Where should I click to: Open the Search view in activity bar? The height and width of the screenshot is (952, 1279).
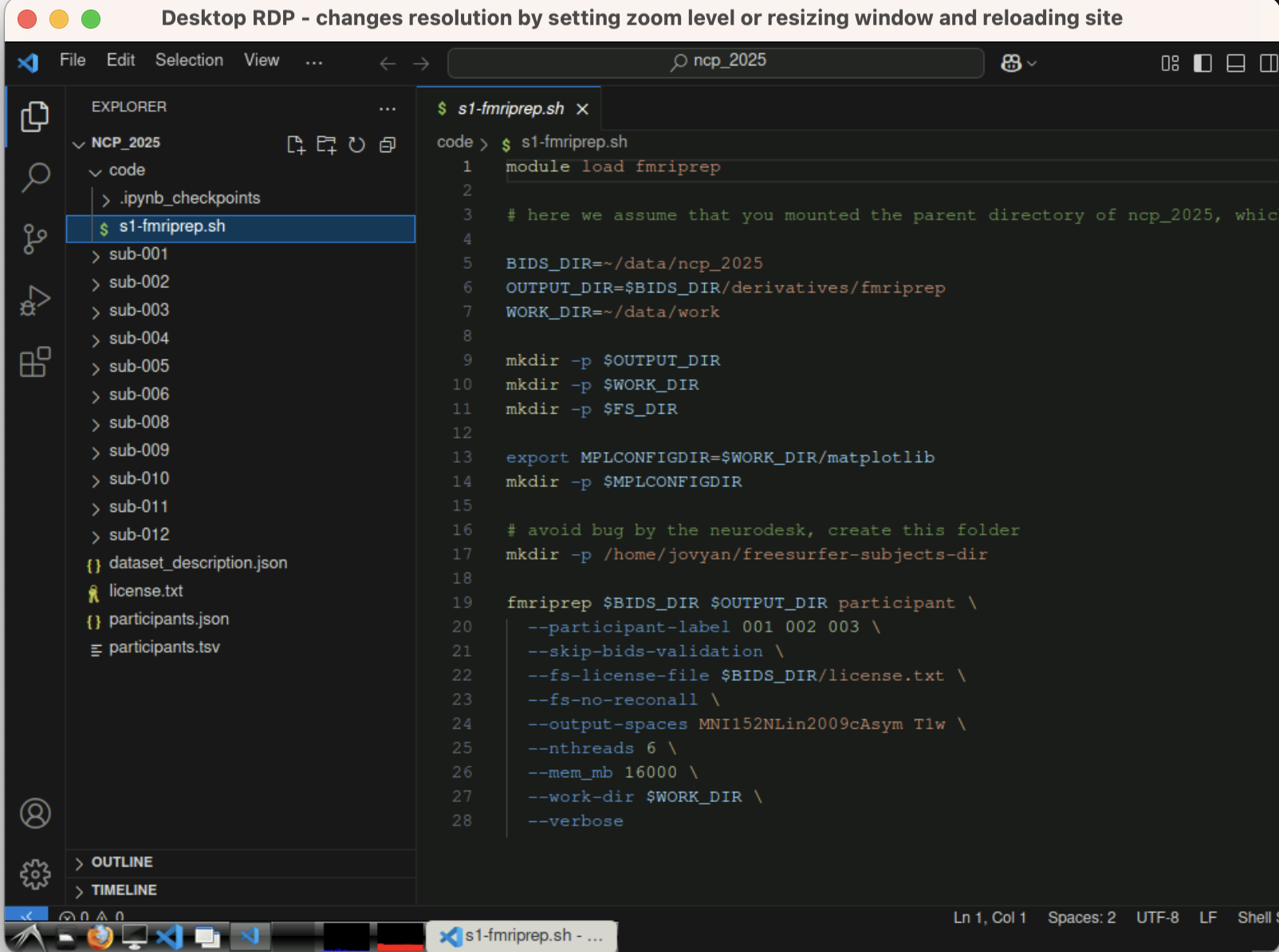click(x=35, y=177)
